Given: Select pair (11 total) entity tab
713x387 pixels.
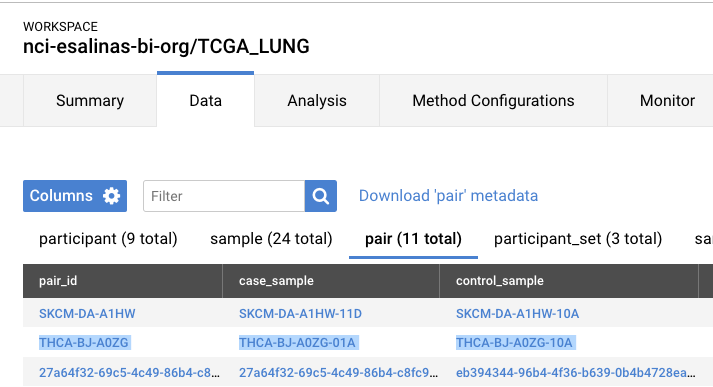Looking at the screenshot, I should coord(413,239).
